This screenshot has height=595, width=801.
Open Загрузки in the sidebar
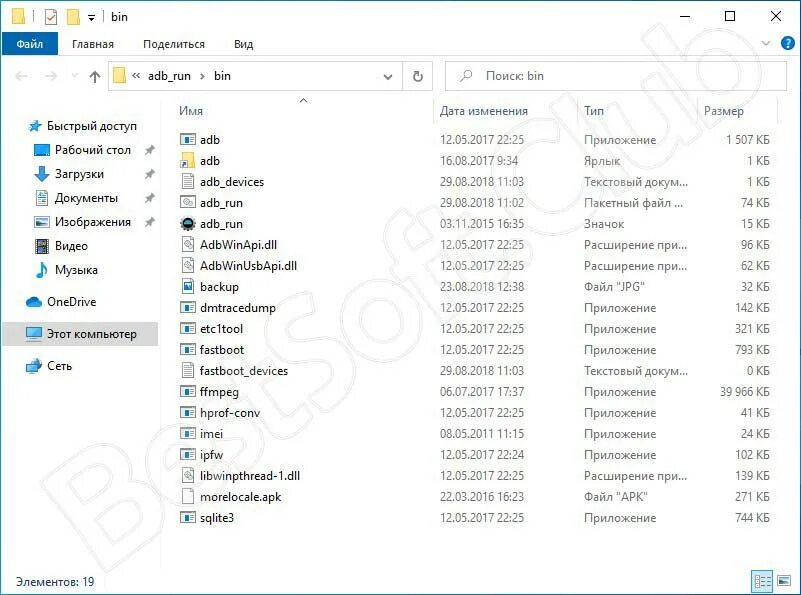pyautogui.click(x=79, y=174)
